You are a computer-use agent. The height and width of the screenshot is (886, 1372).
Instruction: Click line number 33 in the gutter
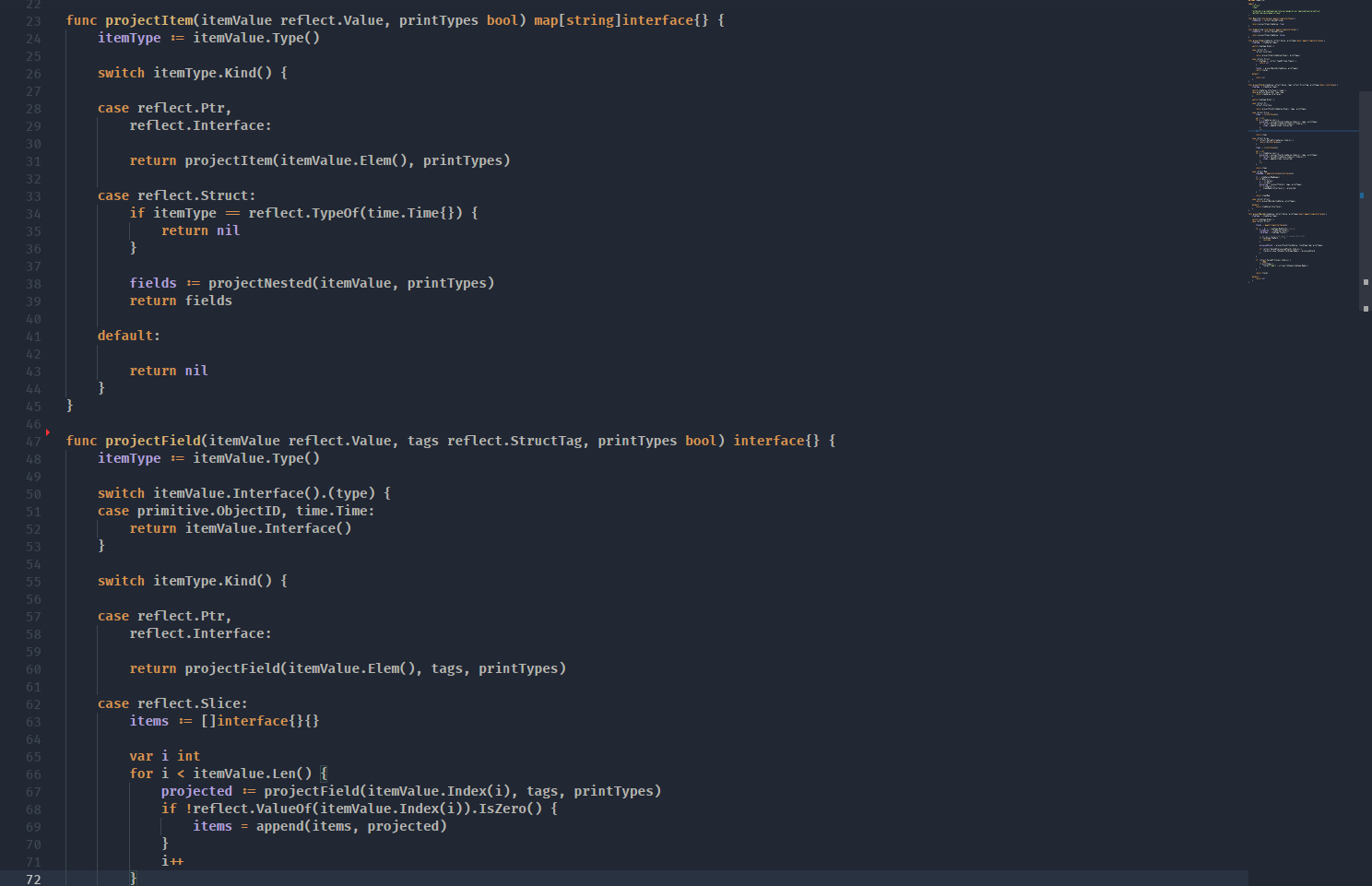[33, 196]
